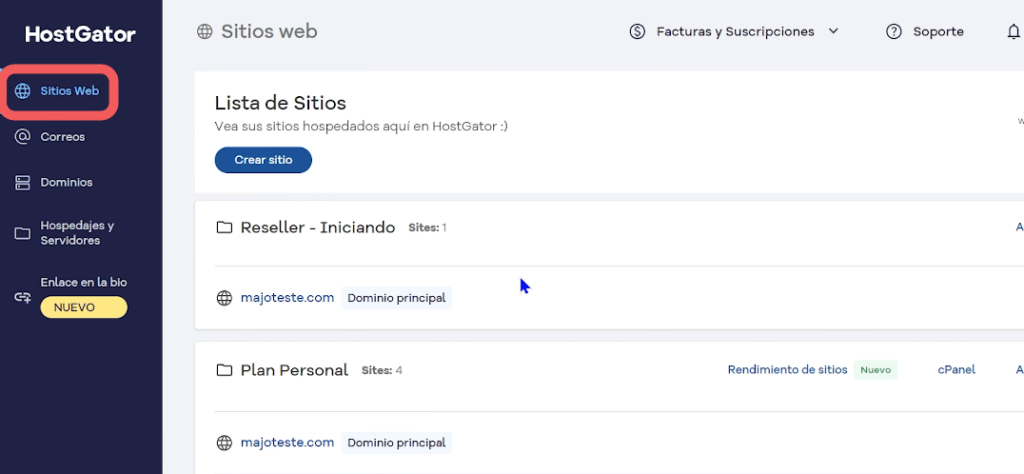Click the Dominio principal tag under Reseller

[396, 298]
